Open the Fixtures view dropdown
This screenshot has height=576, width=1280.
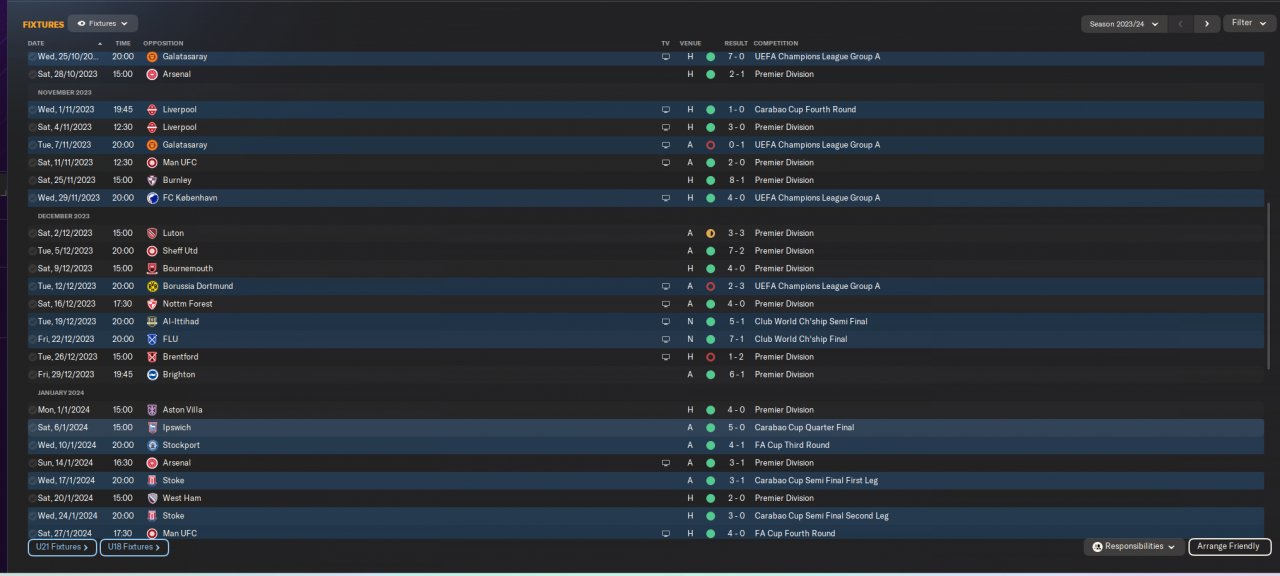tap(103, 23)
